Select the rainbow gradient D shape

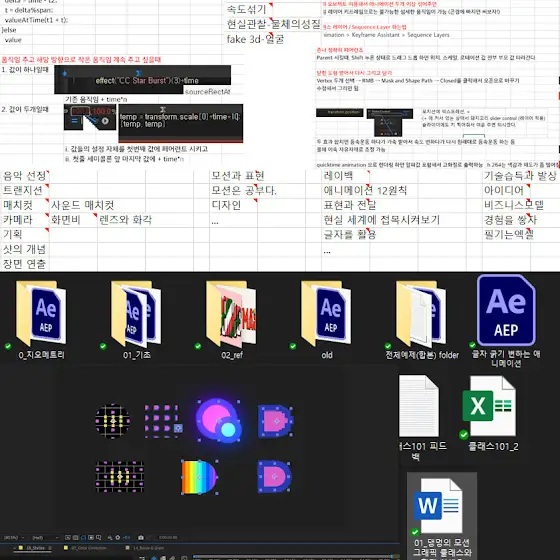coord(199,477)
